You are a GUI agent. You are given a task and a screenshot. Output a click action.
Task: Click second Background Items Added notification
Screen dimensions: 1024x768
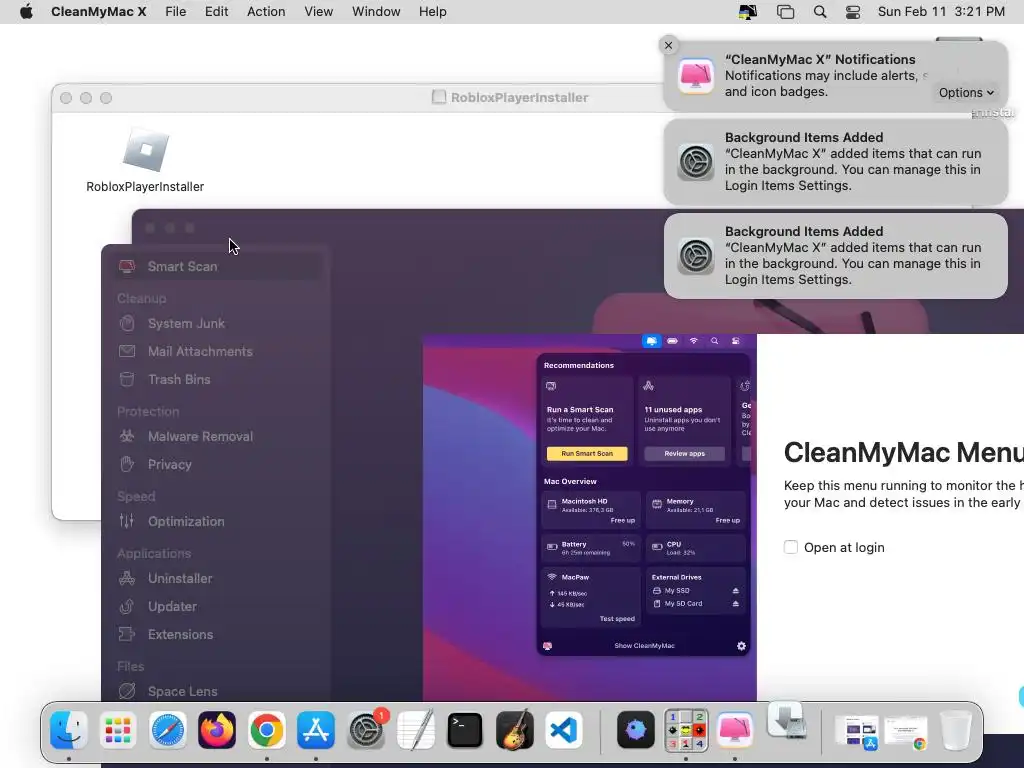835,256
